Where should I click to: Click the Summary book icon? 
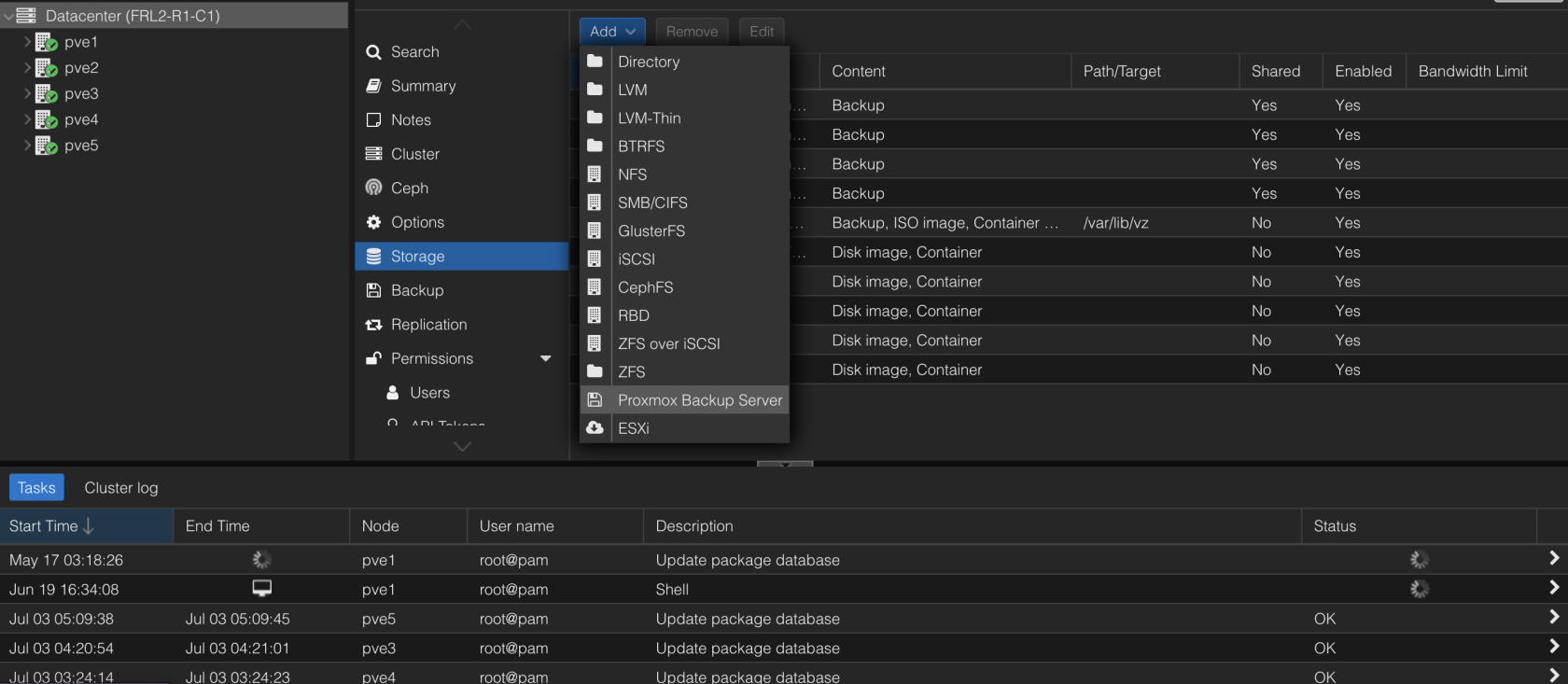tap(373, 86)
